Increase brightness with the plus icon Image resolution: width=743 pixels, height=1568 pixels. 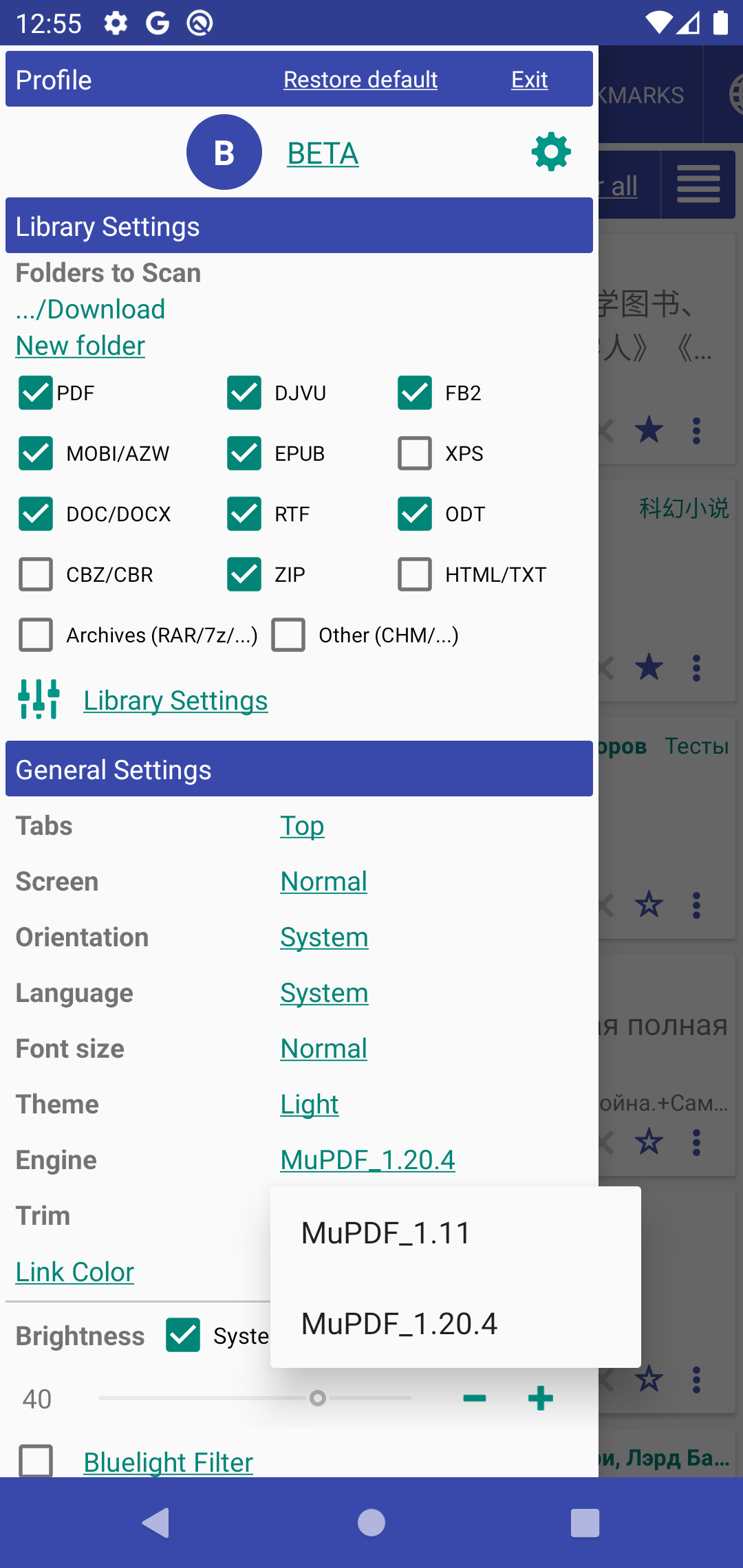[541, 1398]
